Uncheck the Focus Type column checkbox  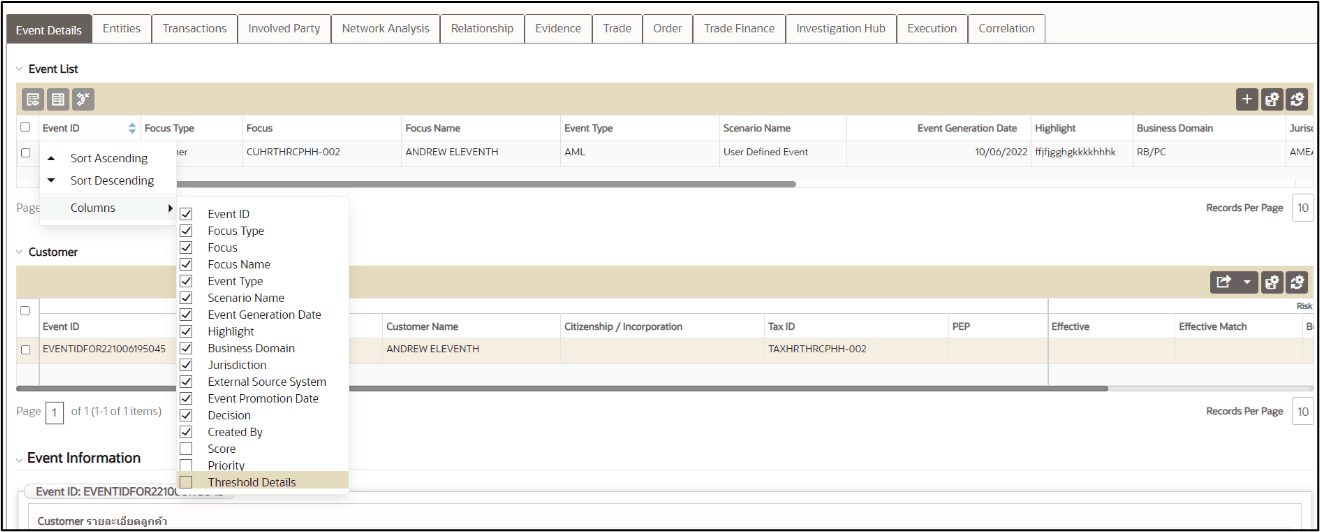point(186,231)
